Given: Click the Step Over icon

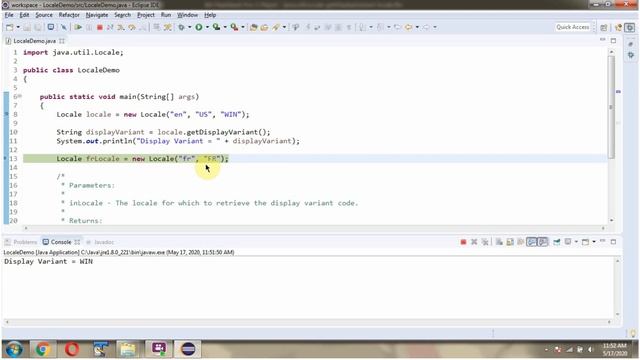Looking at the screenshot, I should pos(132,27).
